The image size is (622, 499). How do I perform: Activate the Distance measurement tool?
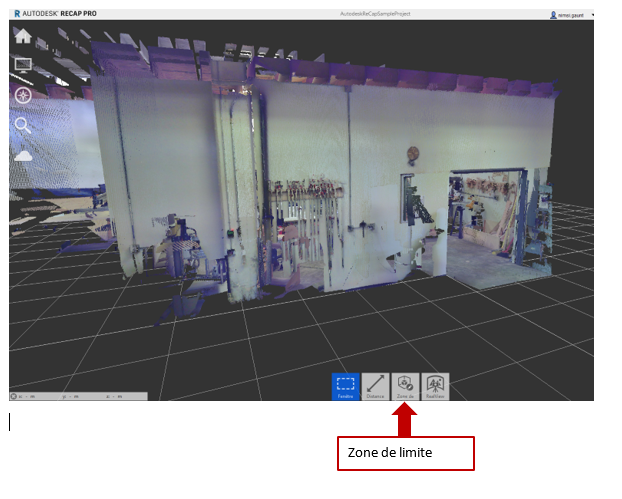click(375, 386)
